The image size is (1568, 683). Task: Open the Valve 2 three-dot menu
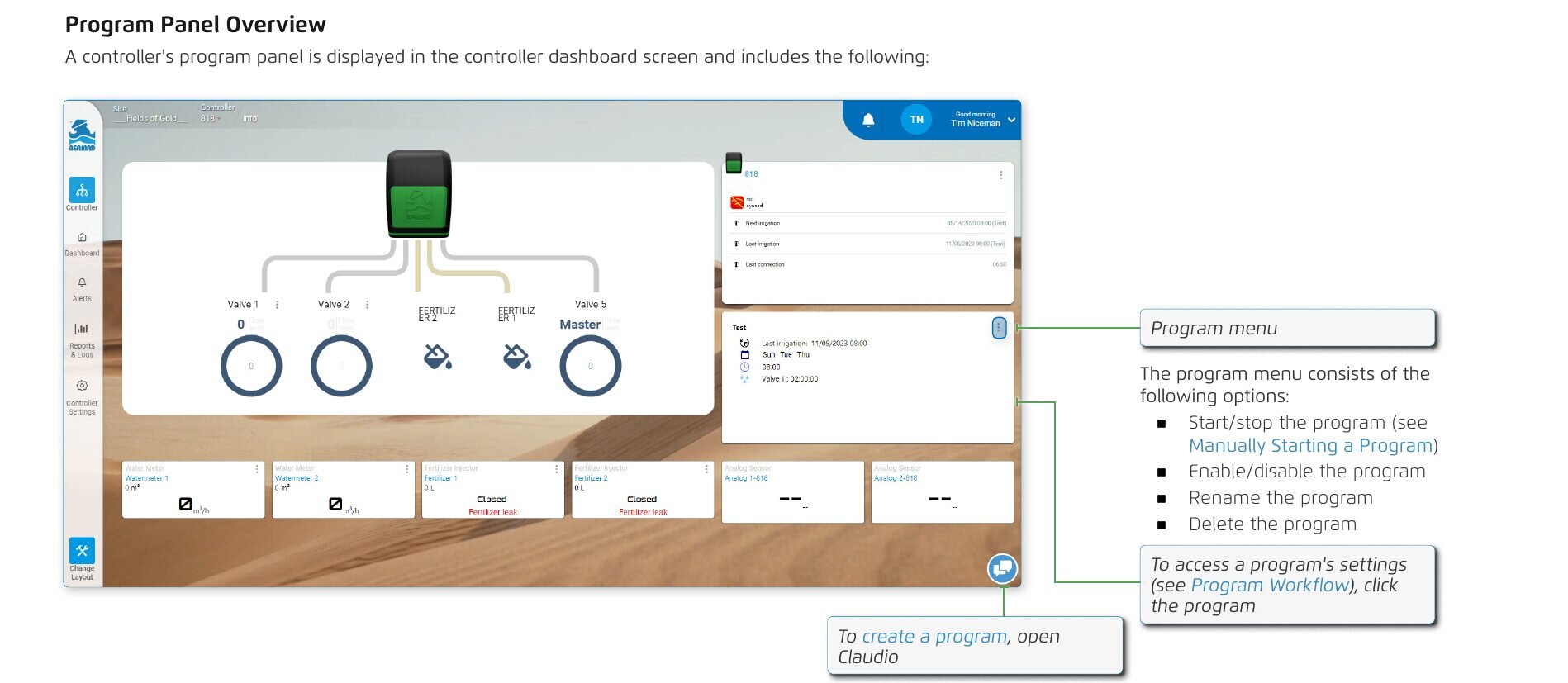[367, 305]
